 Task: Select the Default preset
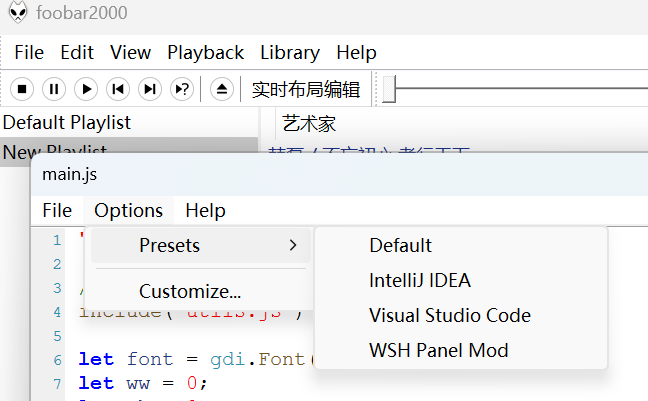click(400, 245)
